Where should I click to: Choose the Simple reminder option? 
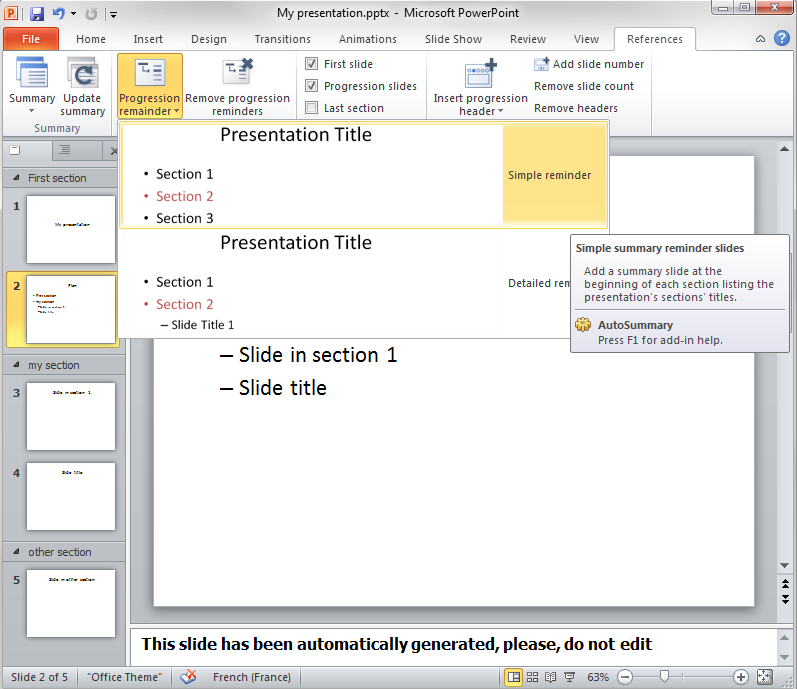click(364, 175)
